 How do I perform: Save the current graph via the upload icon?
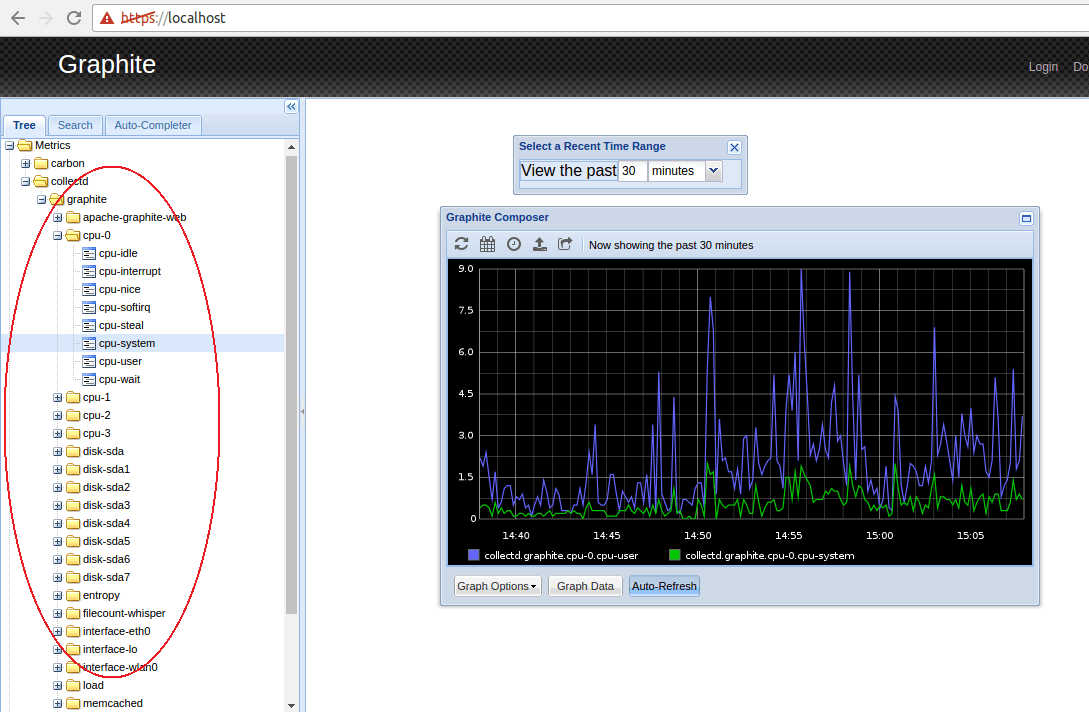(540, 243)
